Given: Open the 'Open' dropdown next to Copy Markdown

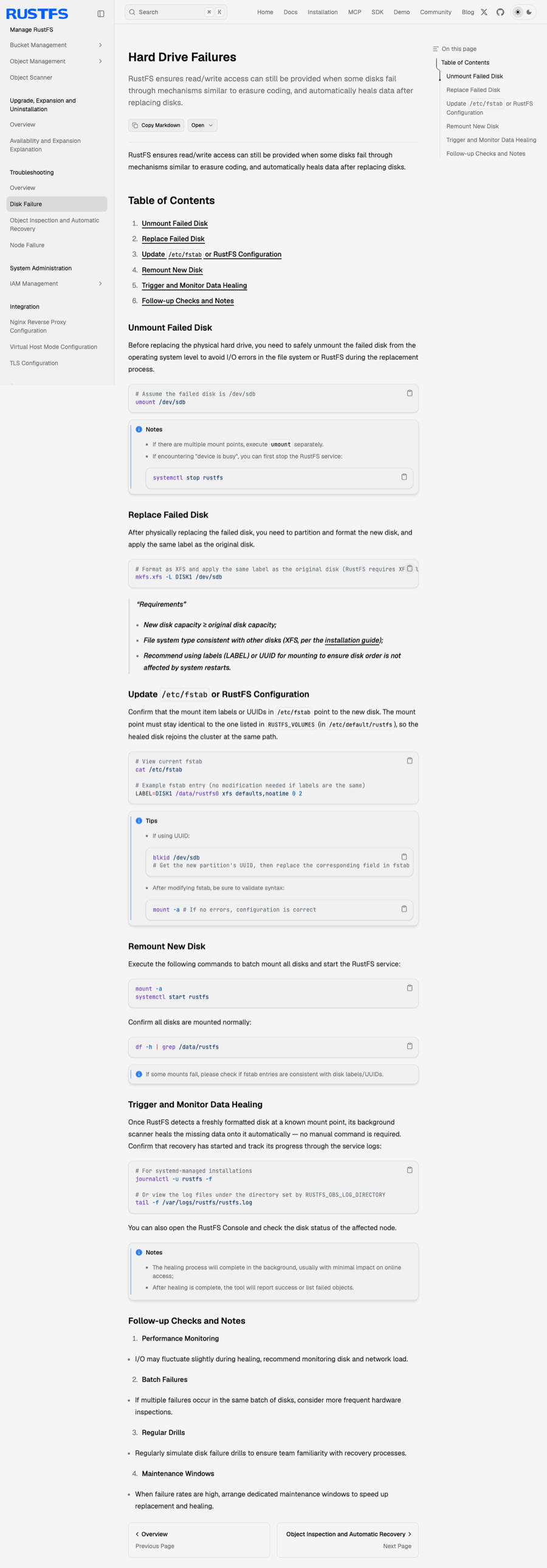Looking at the screenshot, I should pyautogui.click(x=202, y=125).
